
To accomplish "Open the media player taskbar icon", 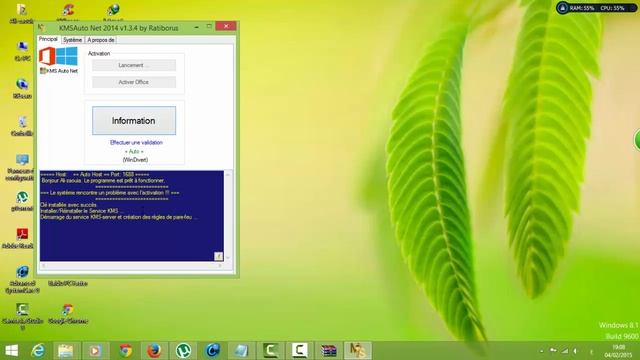I will [95, 351].
